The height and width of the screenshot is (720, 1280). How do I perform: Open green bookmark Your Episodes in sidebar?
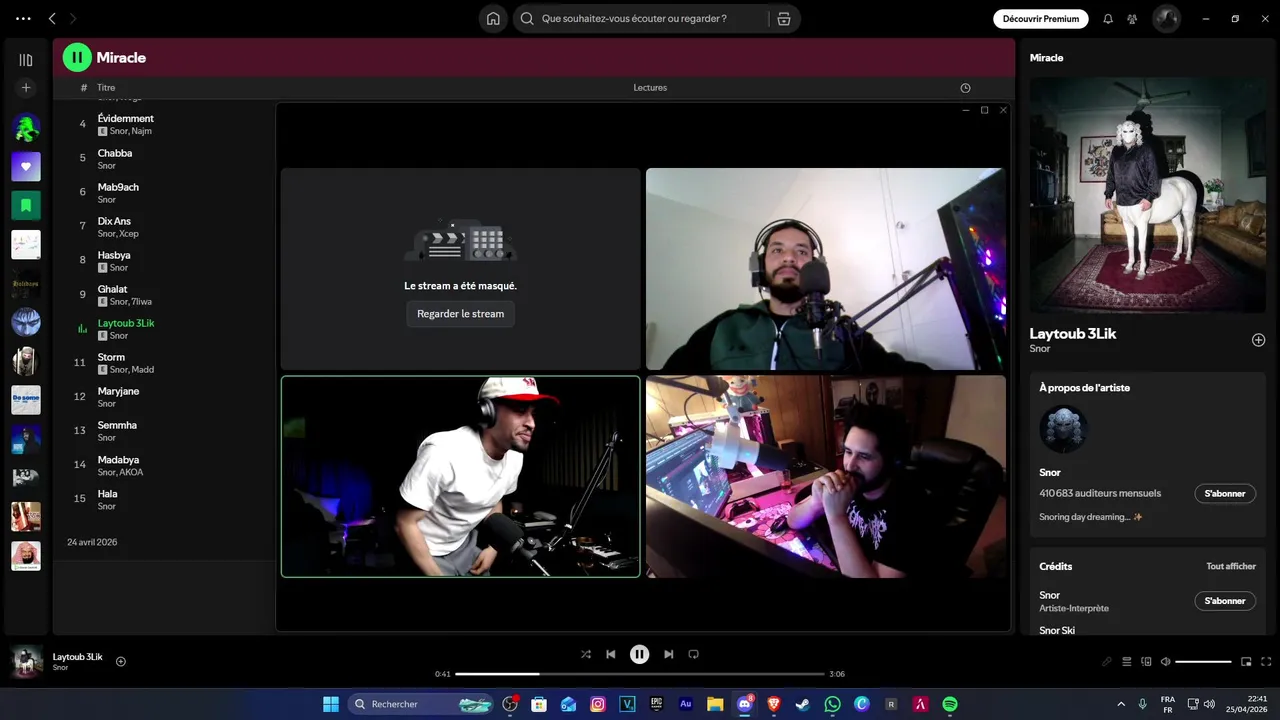coord(26,205)
